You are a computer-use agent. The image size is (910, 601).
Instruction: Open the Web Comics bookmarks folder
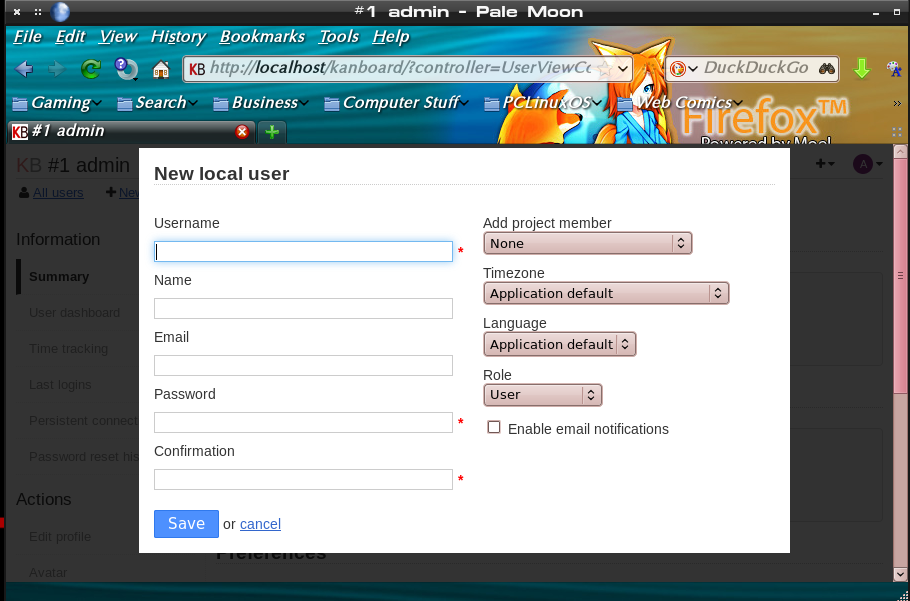coord(680,103)
